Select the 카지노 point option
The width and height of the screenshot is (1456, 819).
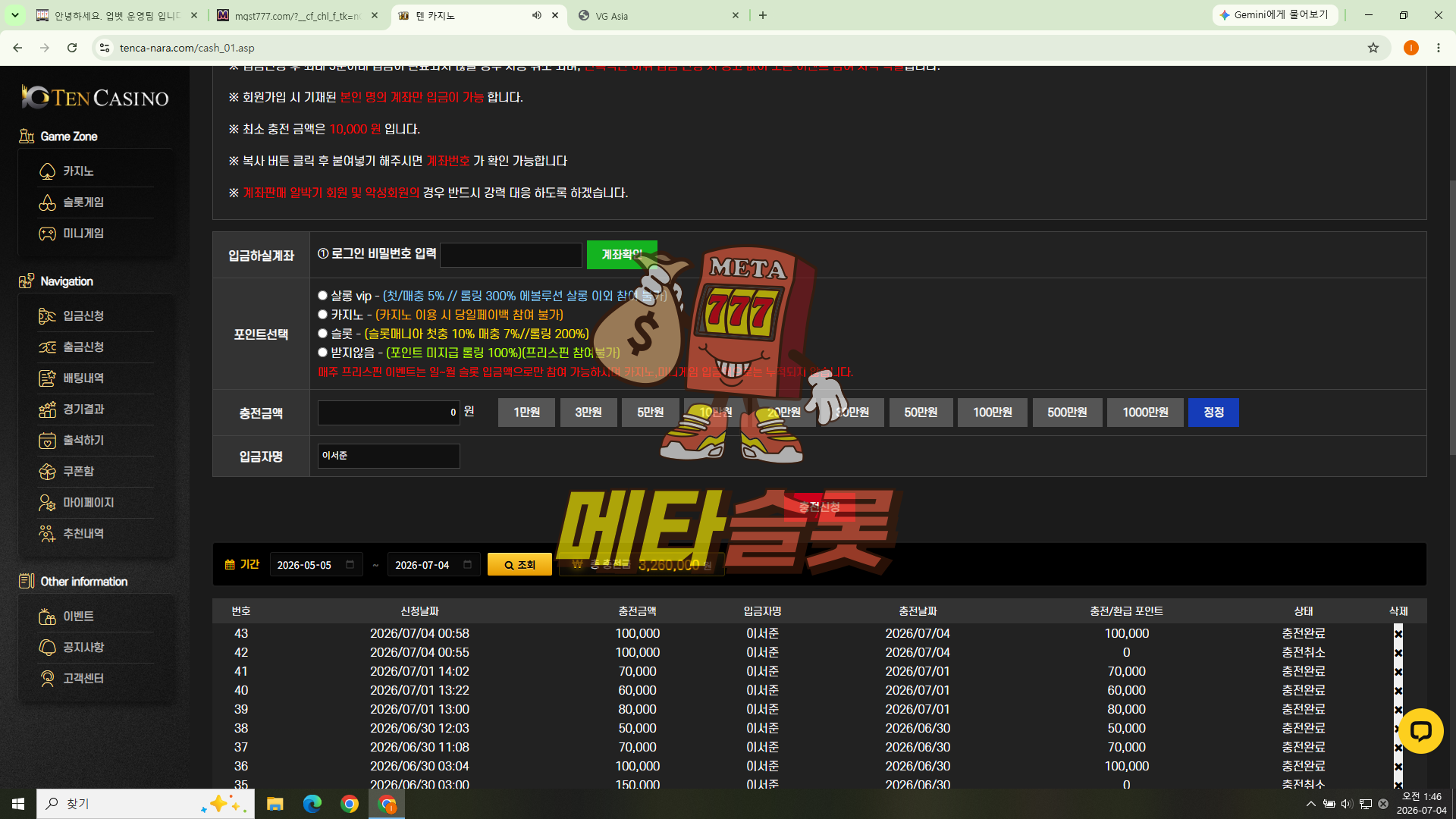pos(322,315)
